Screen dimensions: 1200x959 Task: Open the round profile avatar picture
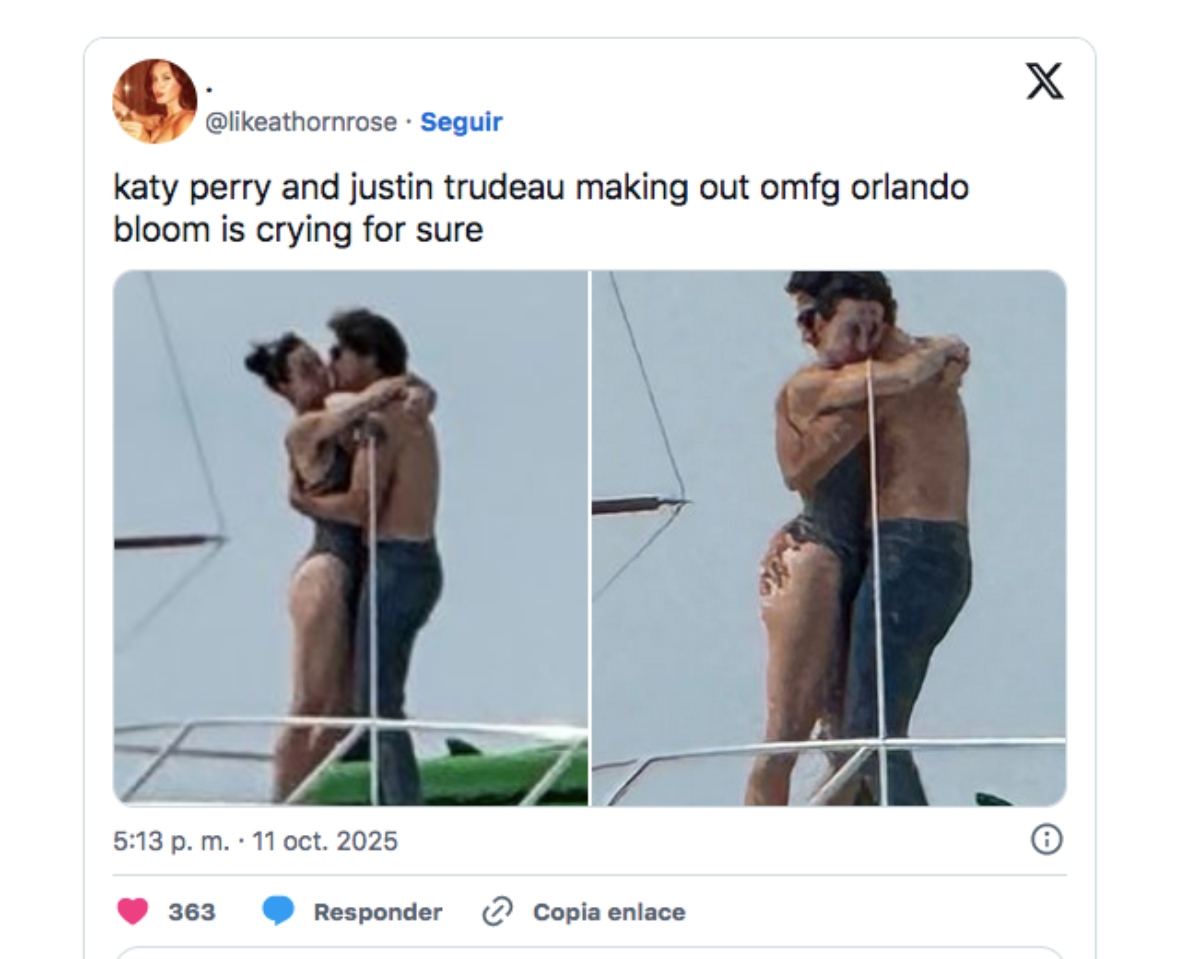[155, 101]
